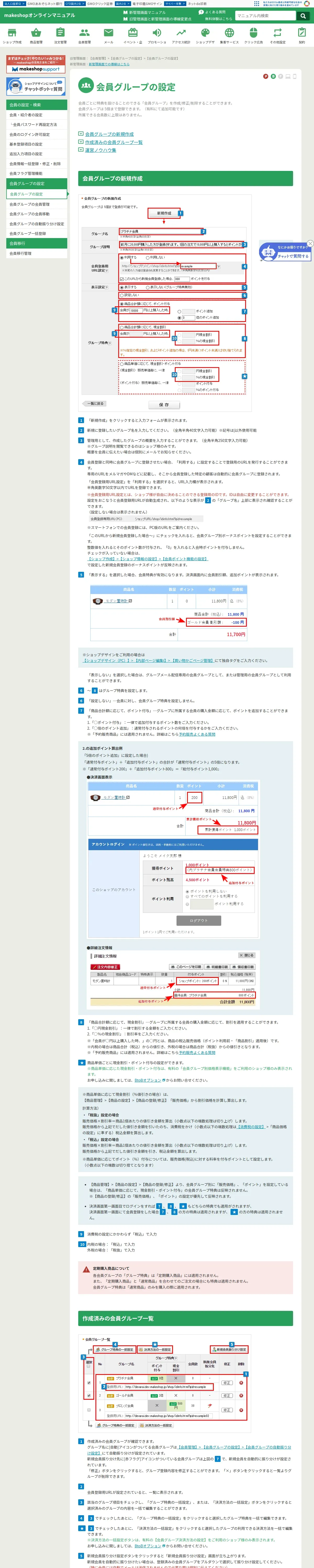Click the green B plan badge
This screenshot has width=314, height=1568.
pos(273,77)
